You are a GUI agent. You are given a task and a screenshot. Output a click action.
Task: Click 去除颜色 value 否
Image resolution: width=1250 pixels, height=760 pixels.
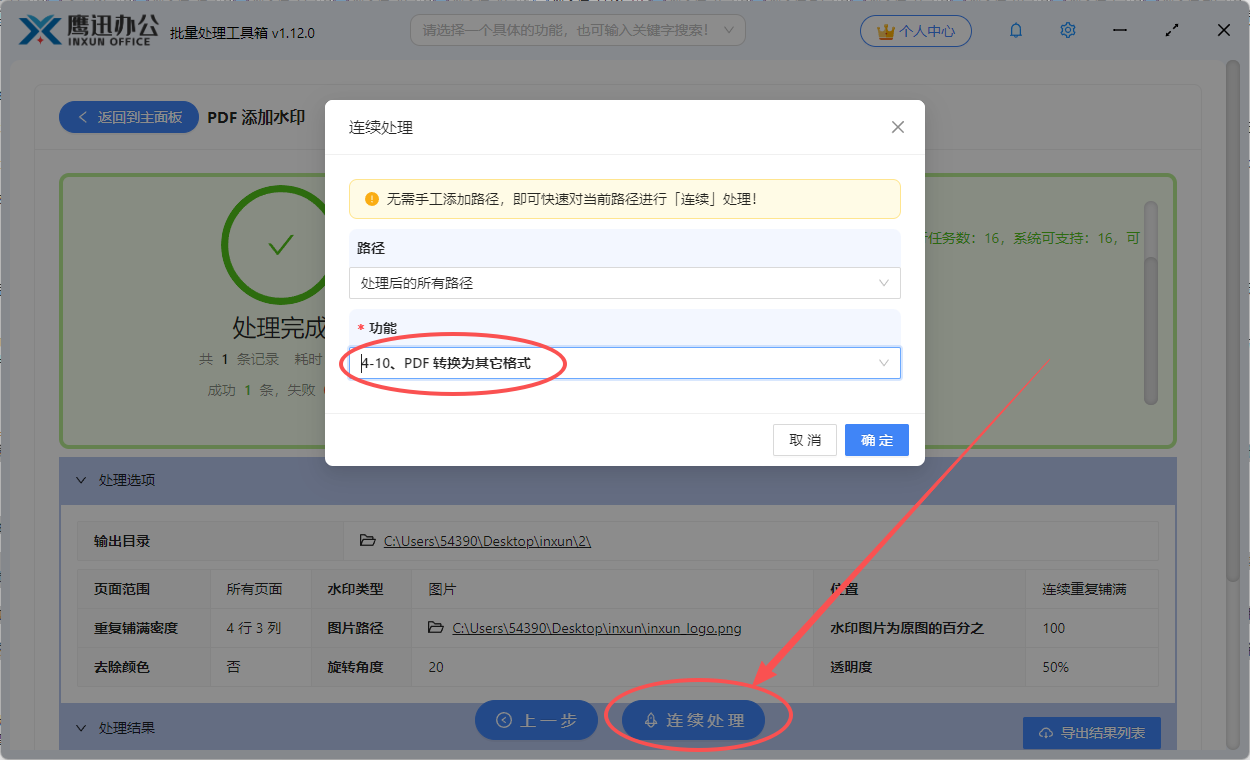pos(233,666)
